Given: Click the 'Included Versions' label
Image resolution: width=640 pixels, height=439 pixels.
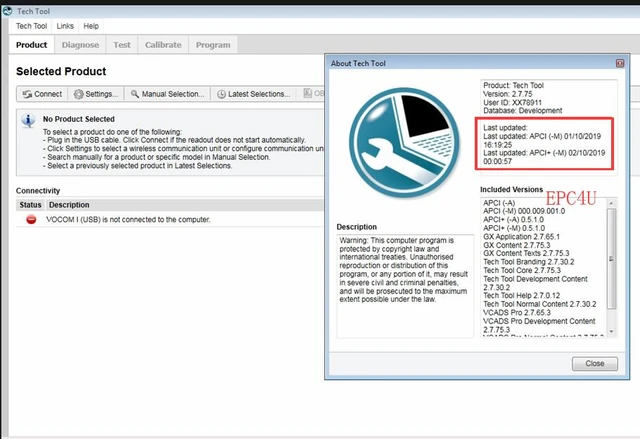Looking at the screenshot, I should [x=511, y=189].
